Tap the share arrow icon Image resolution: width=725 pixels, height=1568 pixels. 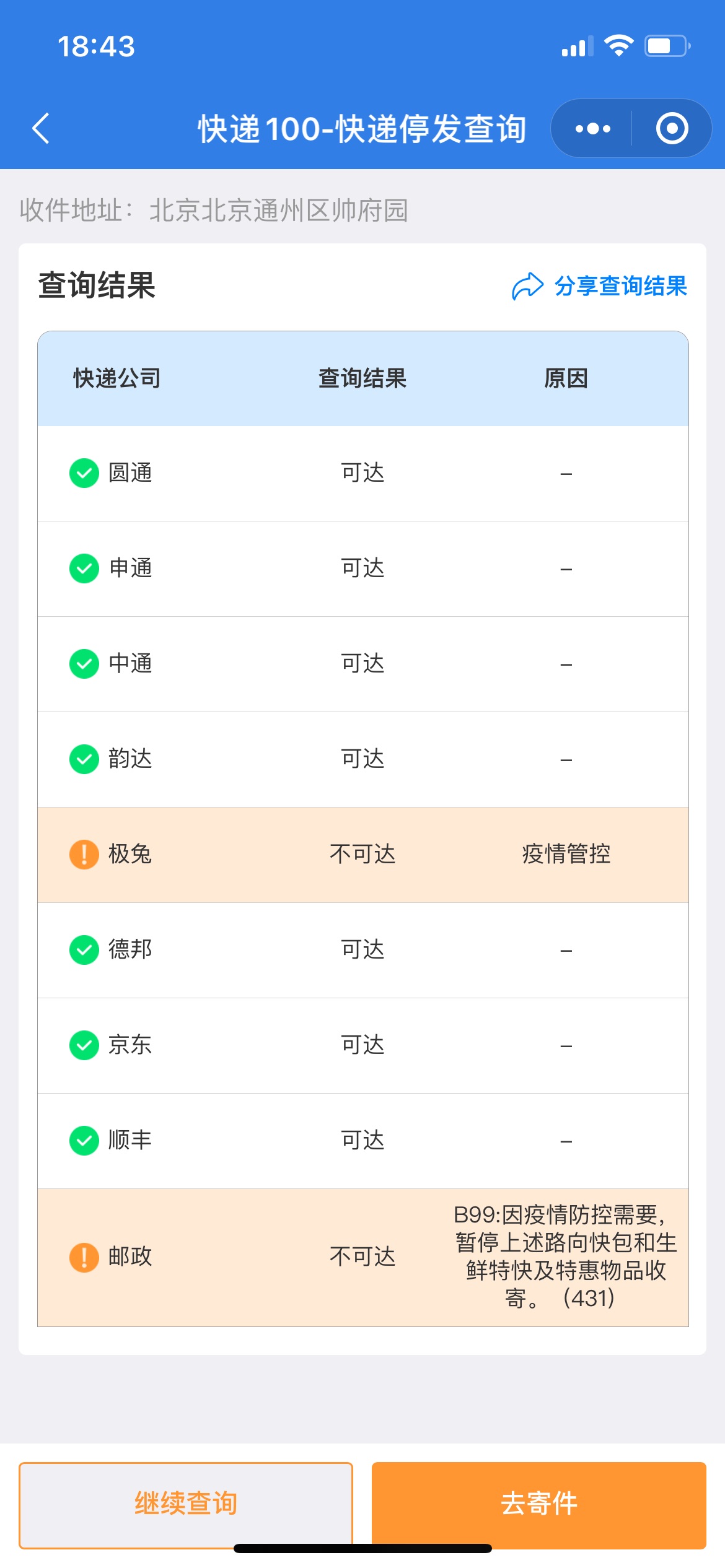point(527,286)
